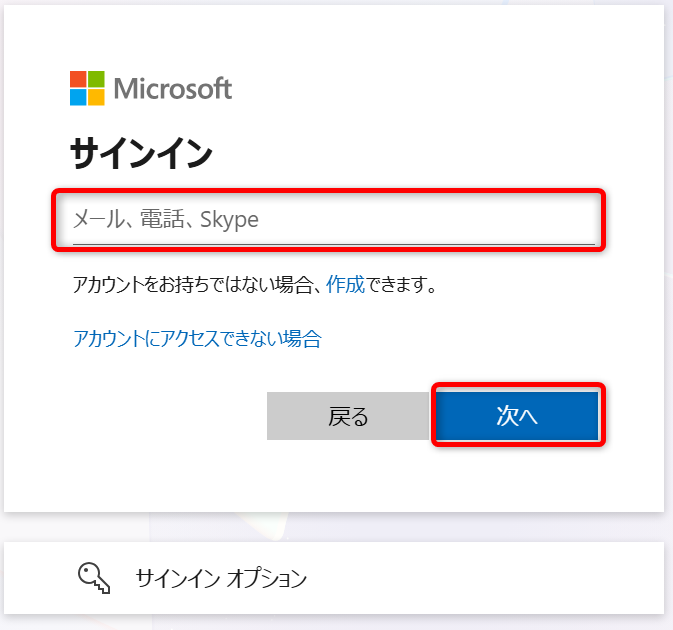Click the red square of Microsoft logo

[x=78, y=79]
